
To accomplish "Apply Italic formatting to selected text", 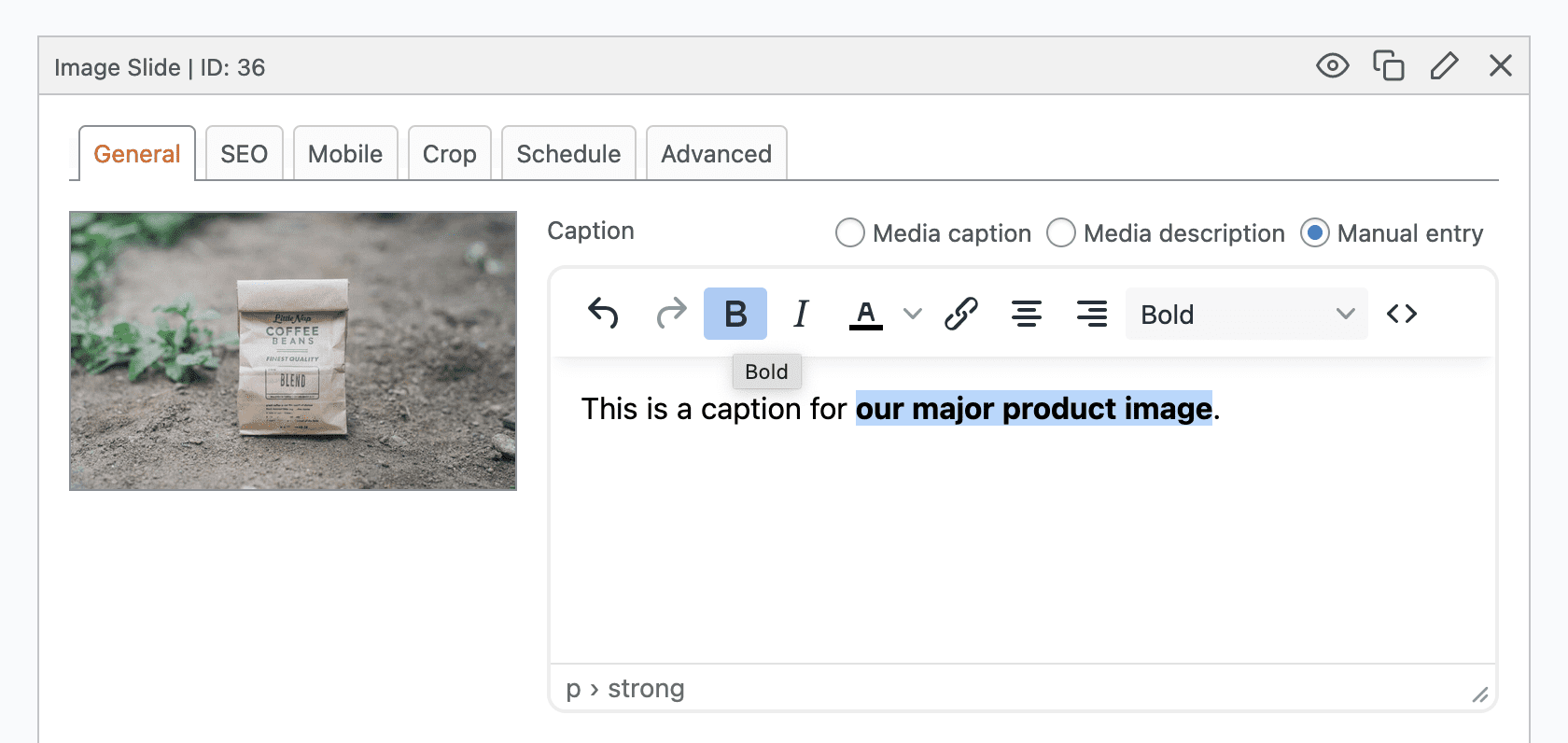I will click(x=801, y=314).
